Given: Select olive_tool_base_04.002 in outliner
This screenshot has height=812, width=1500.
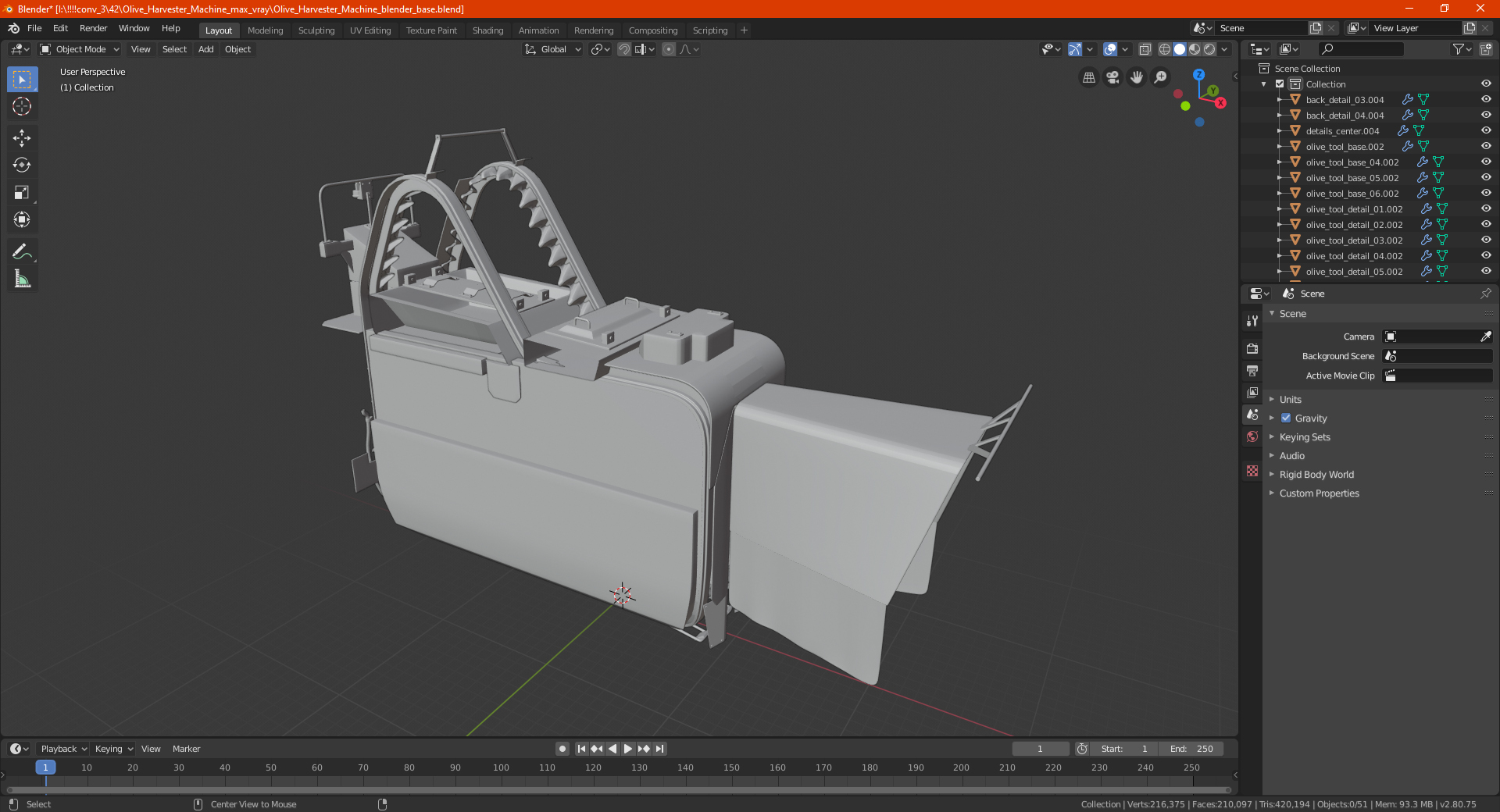Looking at the screenshot, I should (1352, 162).
